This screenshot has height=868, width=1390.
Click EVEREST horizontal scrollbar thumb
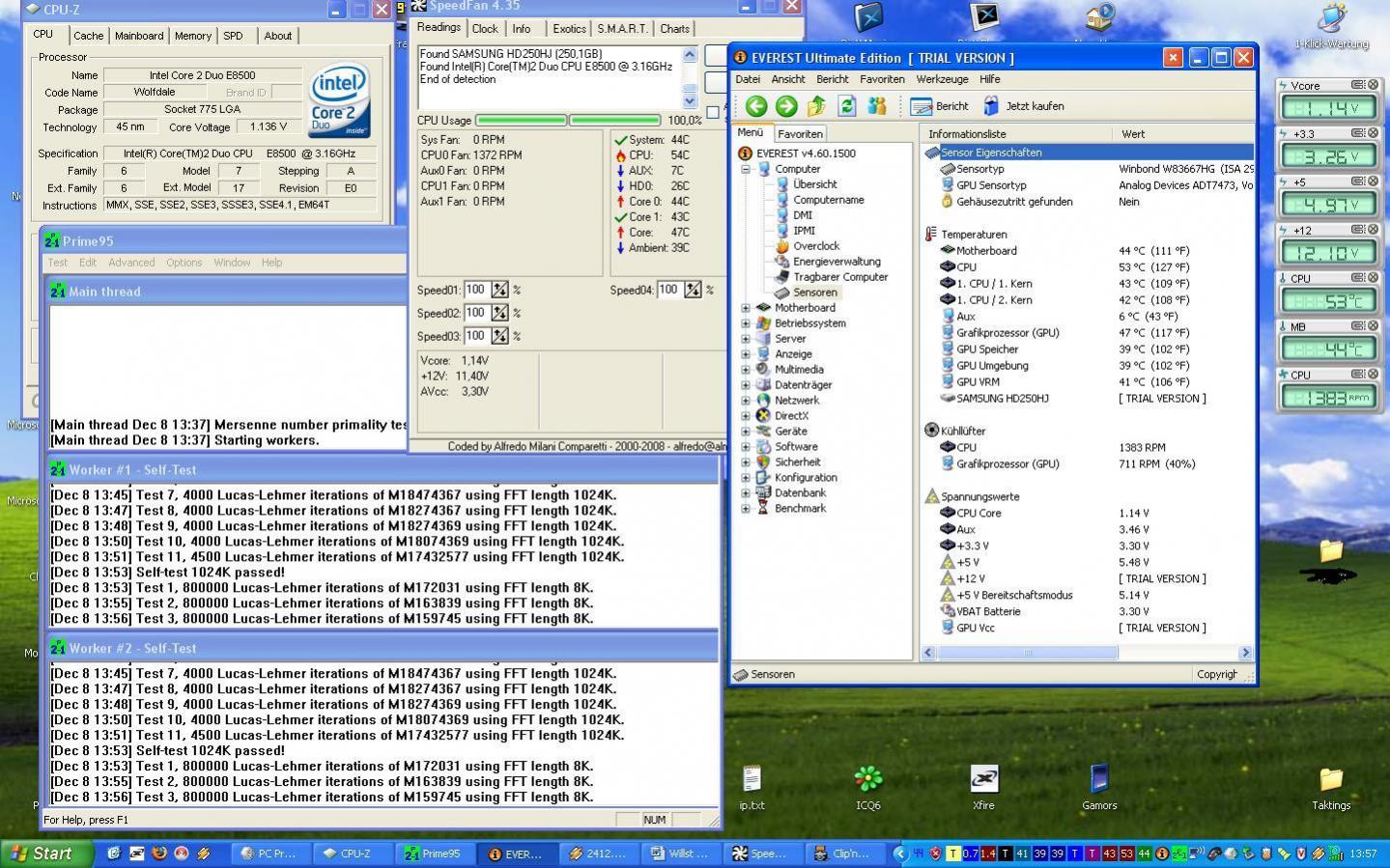coord(1028,653)
